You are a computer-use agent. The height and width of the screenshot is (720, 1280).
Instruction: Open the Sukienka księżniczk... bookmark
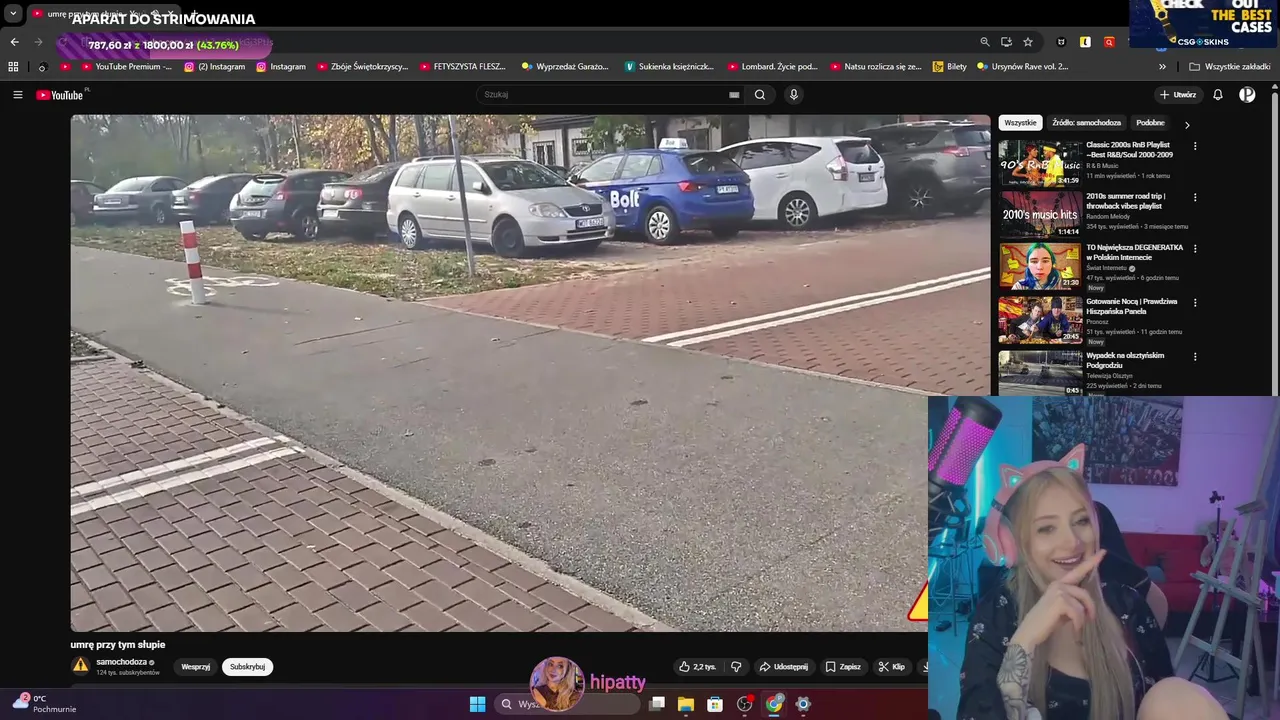point(669,67)
